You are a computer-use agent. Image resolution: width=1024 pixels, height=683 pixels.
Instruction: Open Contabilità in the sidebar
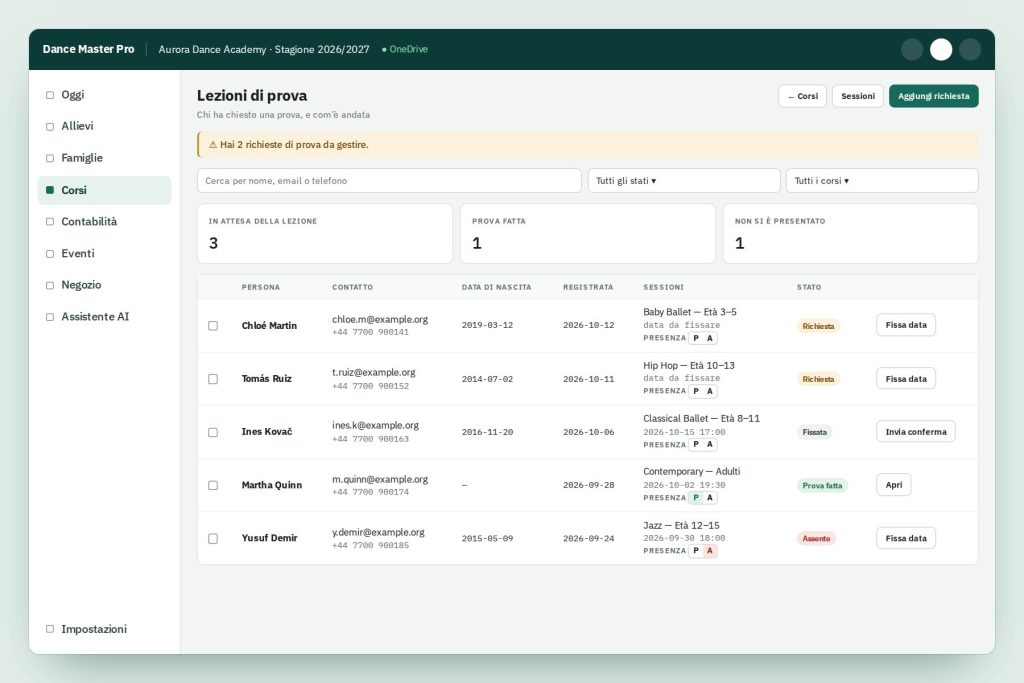tap(104, 221)
